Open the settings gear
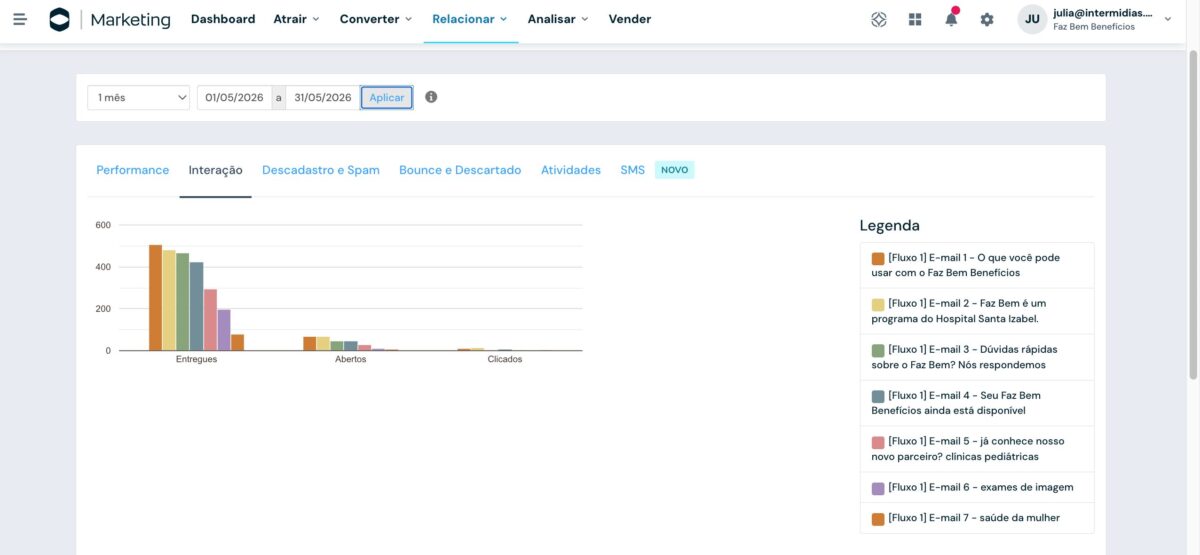 [x=987, y=19]
